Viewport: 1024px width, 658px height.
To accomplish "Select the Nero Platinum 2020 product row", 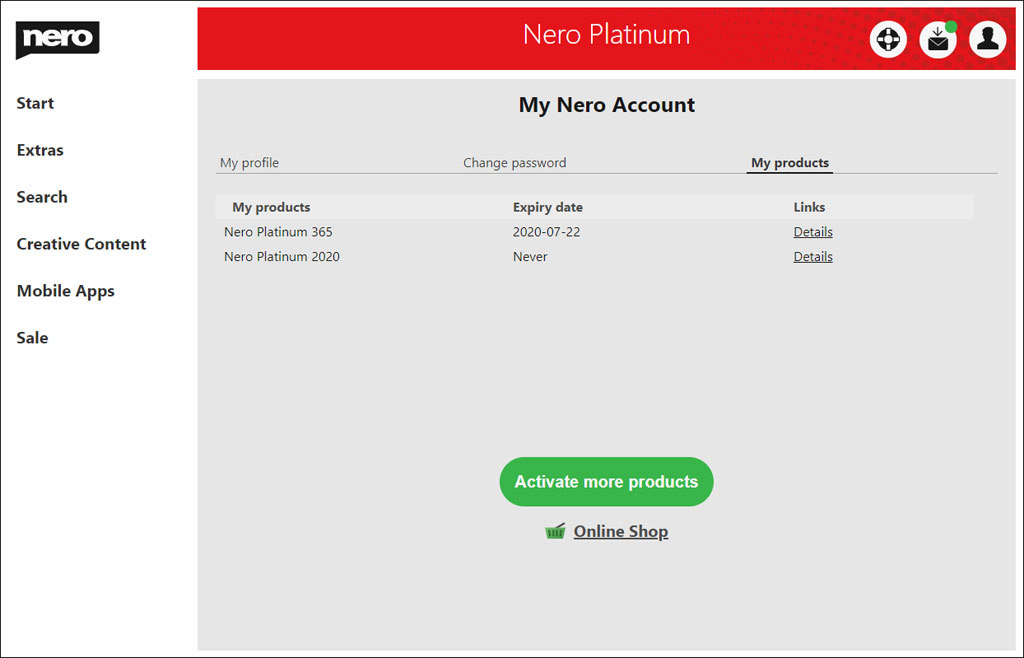I will click(x=282, y=256).
